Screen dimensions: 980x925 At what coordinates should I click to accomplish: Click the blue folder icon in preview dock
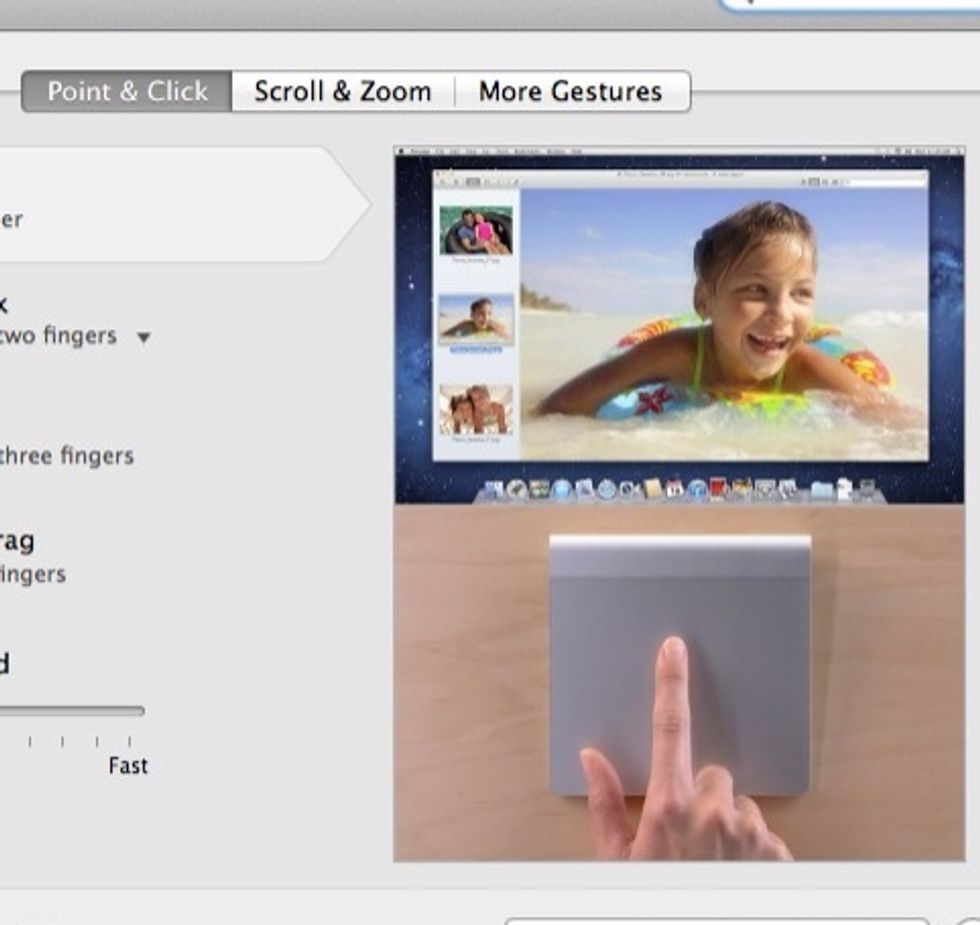[822, 490]
